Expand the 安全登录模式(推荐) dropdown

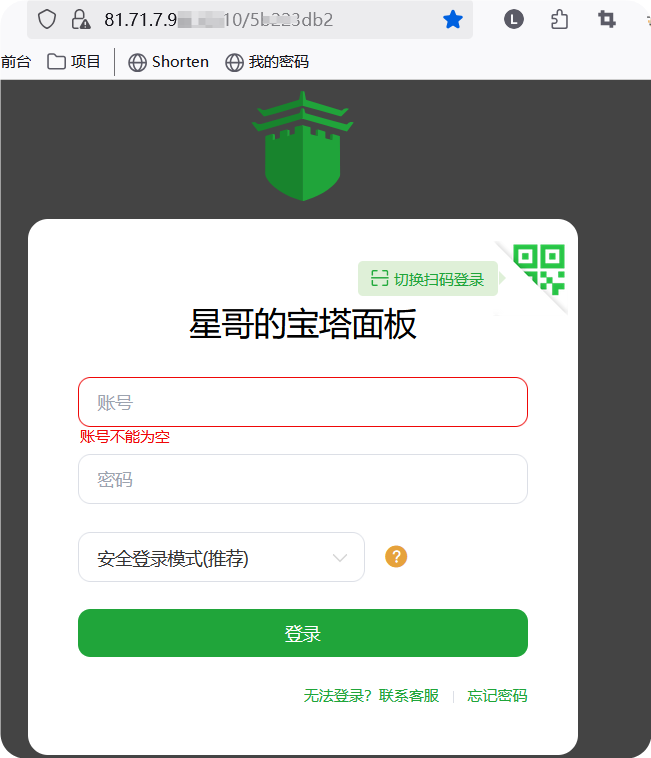pyautogui.click(x=221, y=557)
